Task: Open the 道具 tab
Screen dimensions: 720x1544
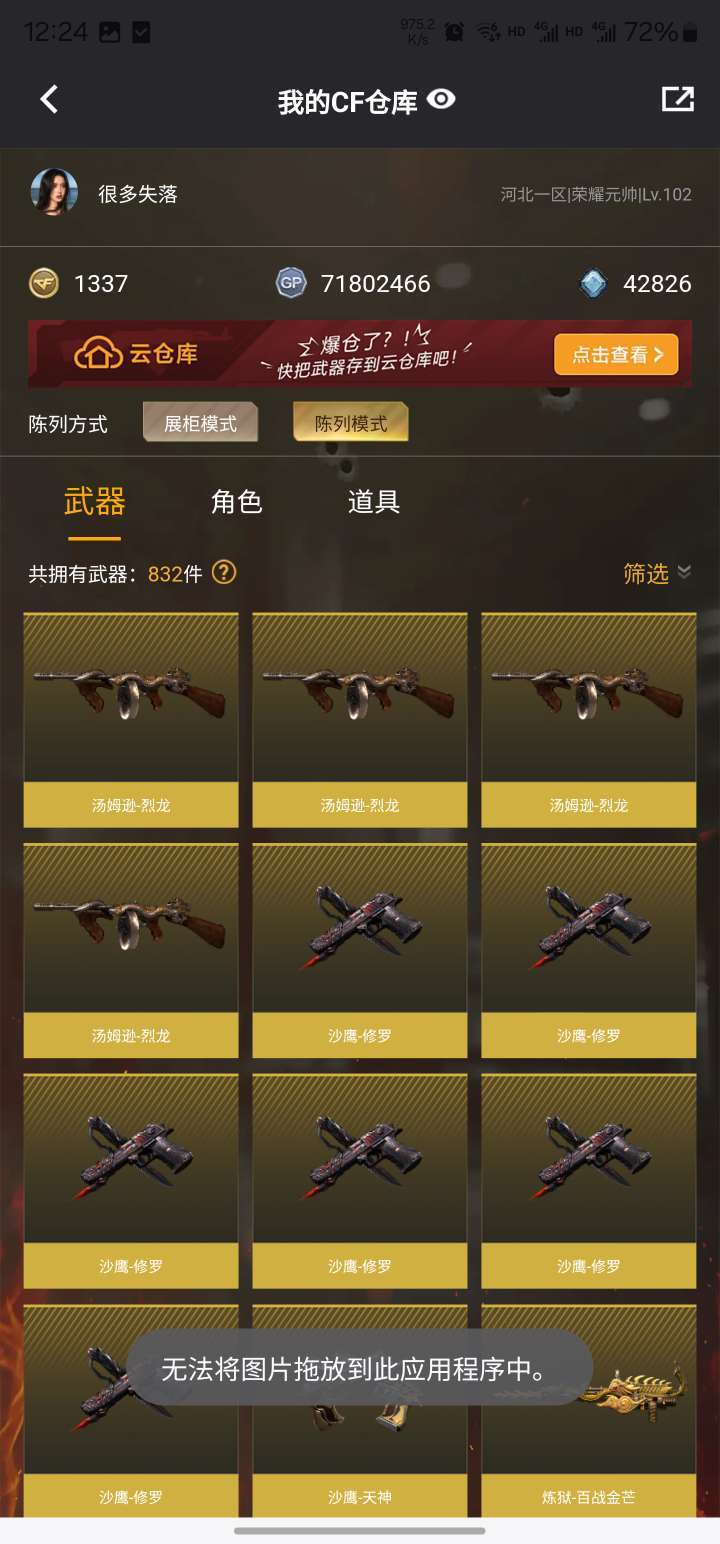Action: coord(374,501)
